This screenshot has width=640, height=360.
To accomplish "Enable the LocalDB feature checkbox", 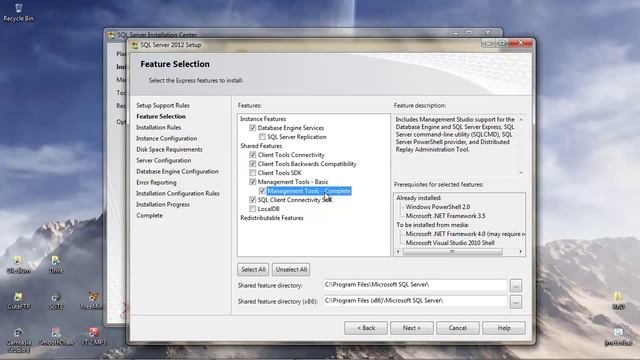I will point(253,209).
